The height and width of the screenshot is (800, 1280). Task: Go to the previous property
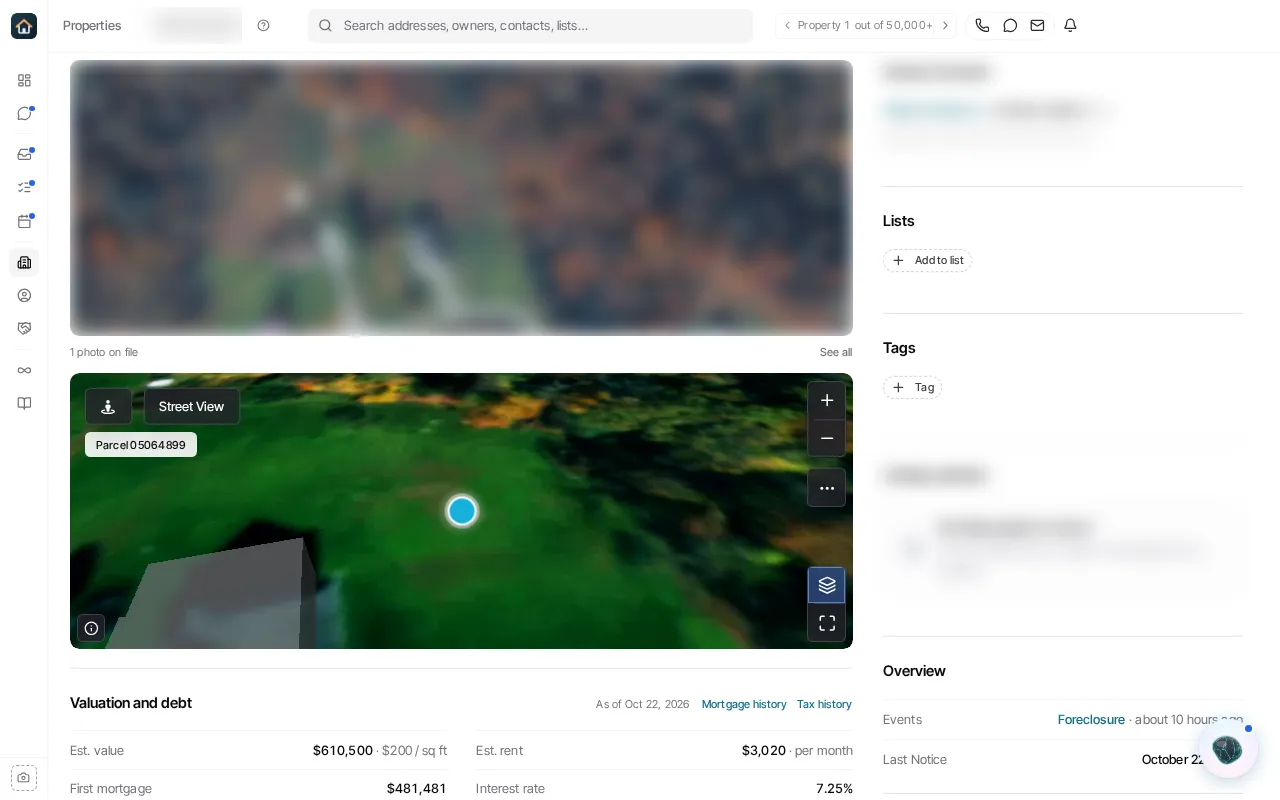[x=787, y=26]
